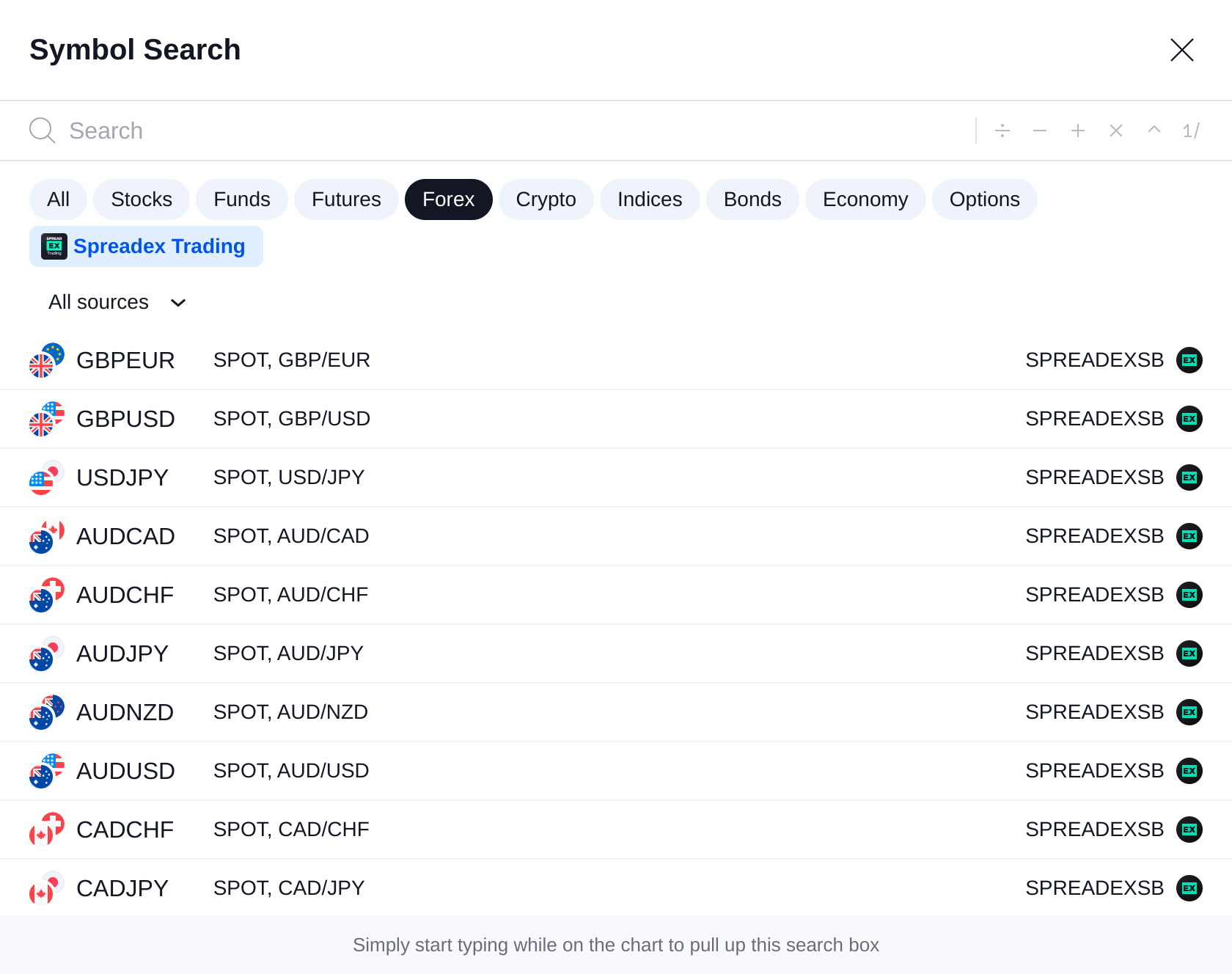Switch to the Stocks tab
The height and width of the screenshot is (974, 1232).
141,199
